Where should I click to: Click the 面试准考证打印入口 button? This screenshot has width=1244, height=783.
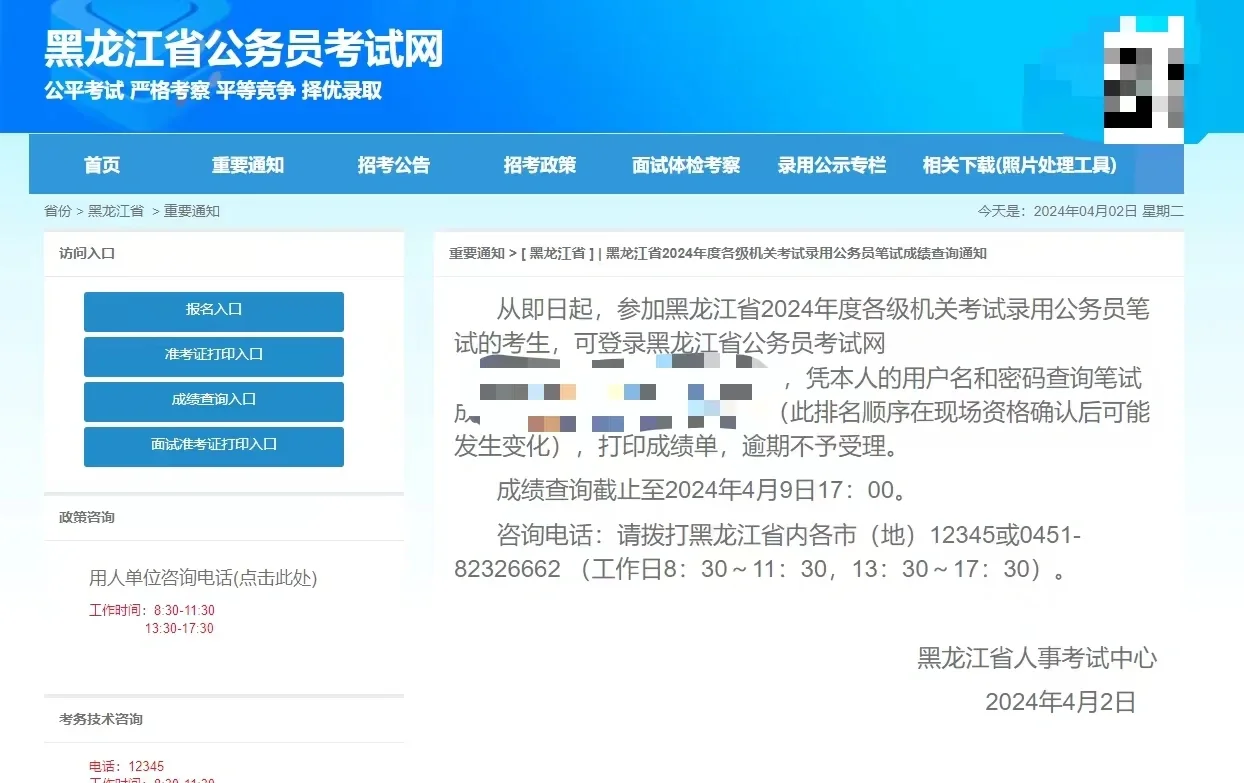213,446
